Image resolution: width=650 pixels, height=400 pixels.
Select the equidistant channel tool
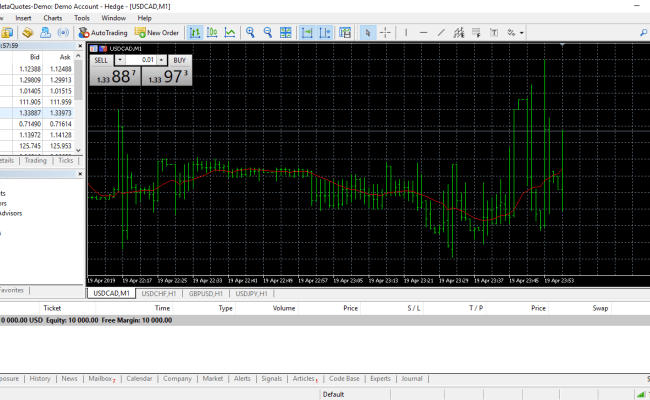458,32
